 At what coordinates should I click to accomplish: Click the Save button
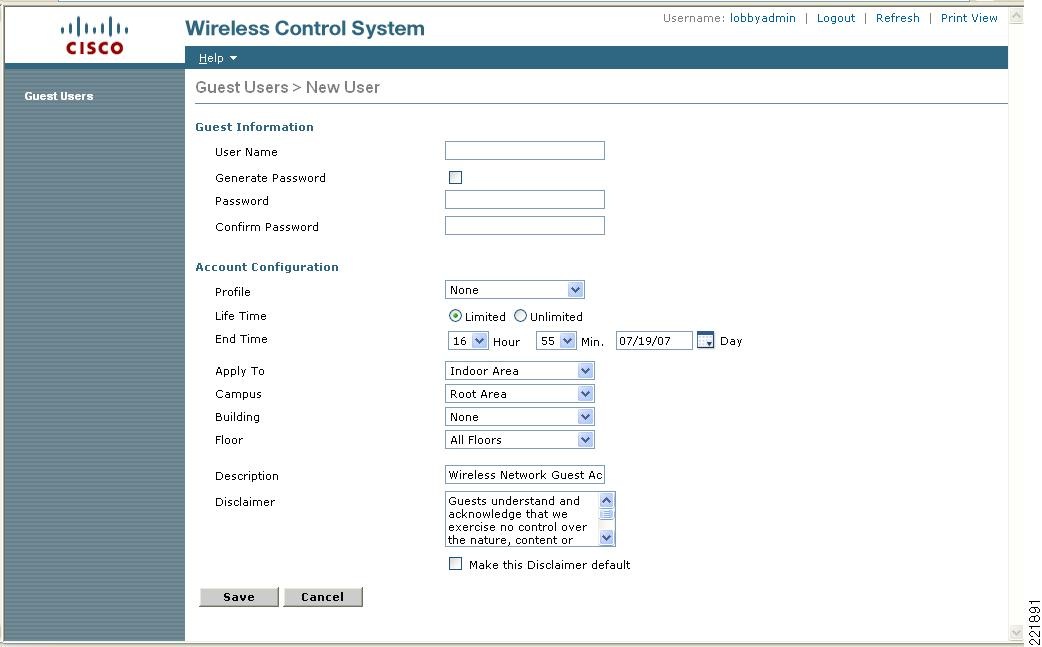(239, 597)
